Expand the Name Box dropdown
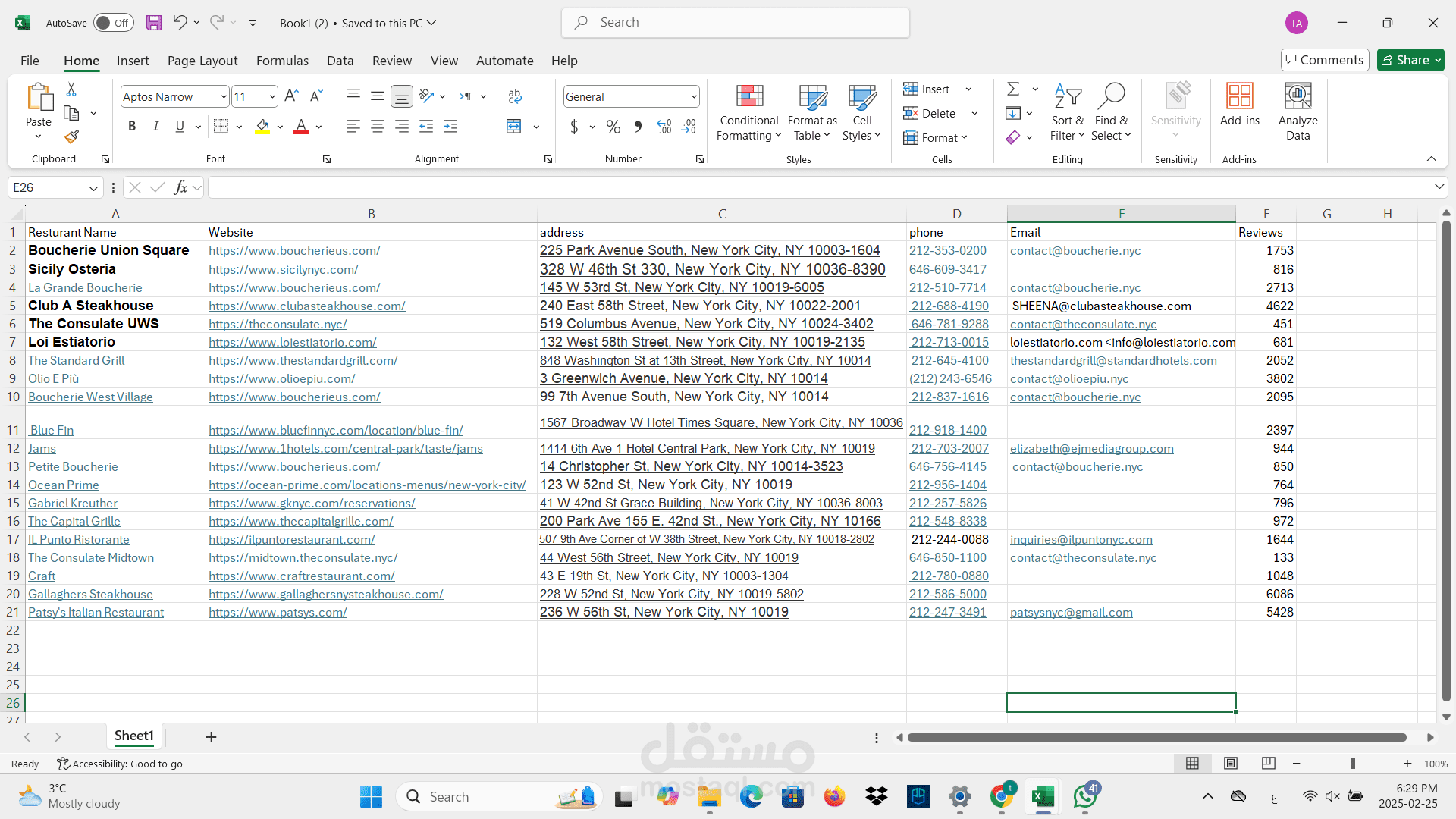 93,188
